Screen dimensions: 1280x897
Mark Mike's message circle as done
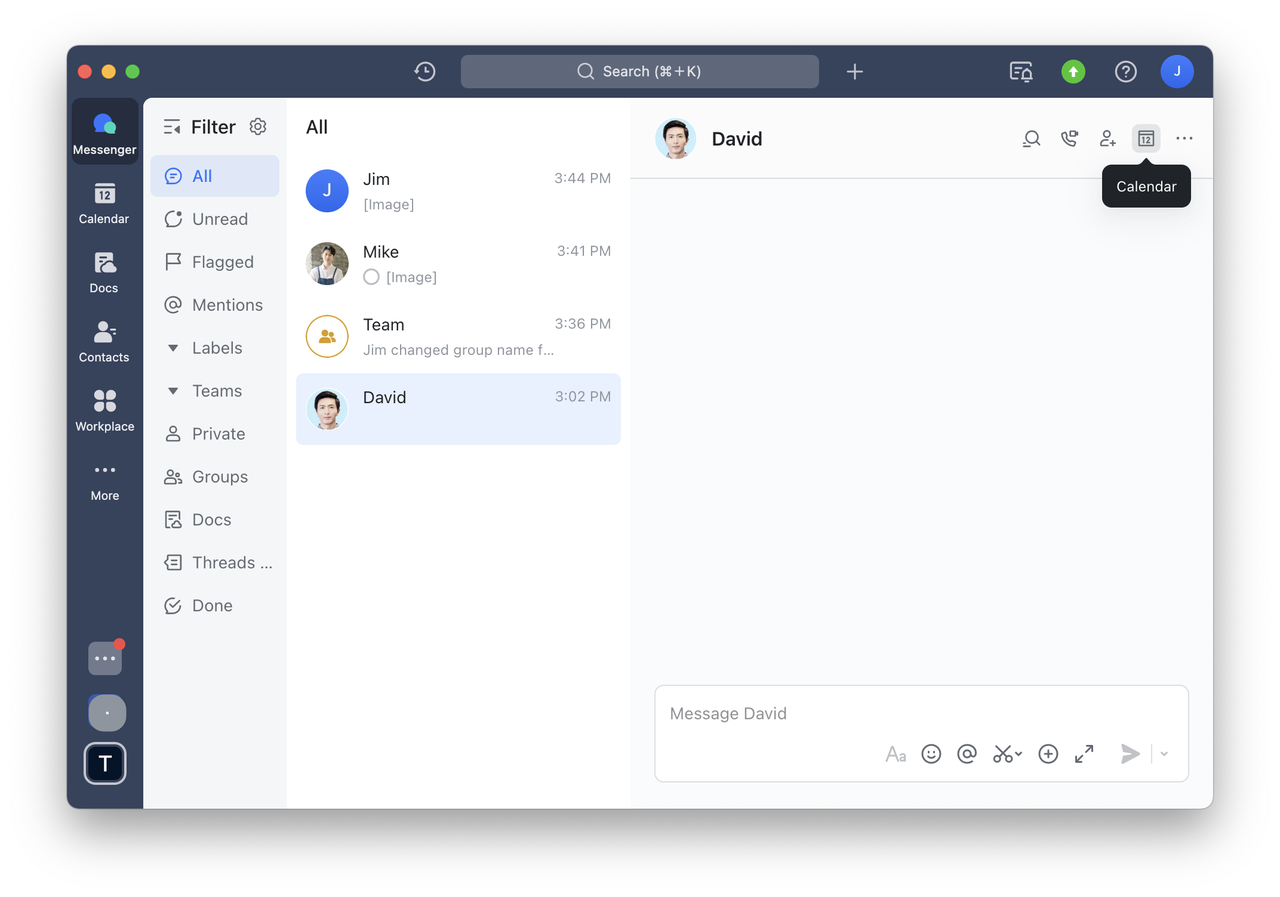coord(371,277)
